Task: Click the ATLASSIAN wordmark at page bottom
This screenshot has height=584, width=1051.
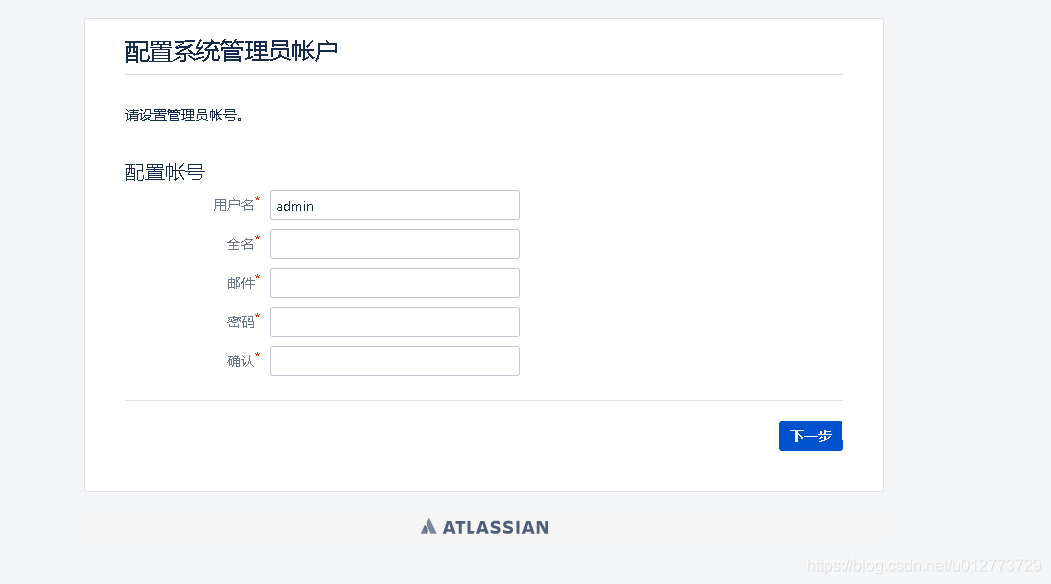Action: [495, 527]
